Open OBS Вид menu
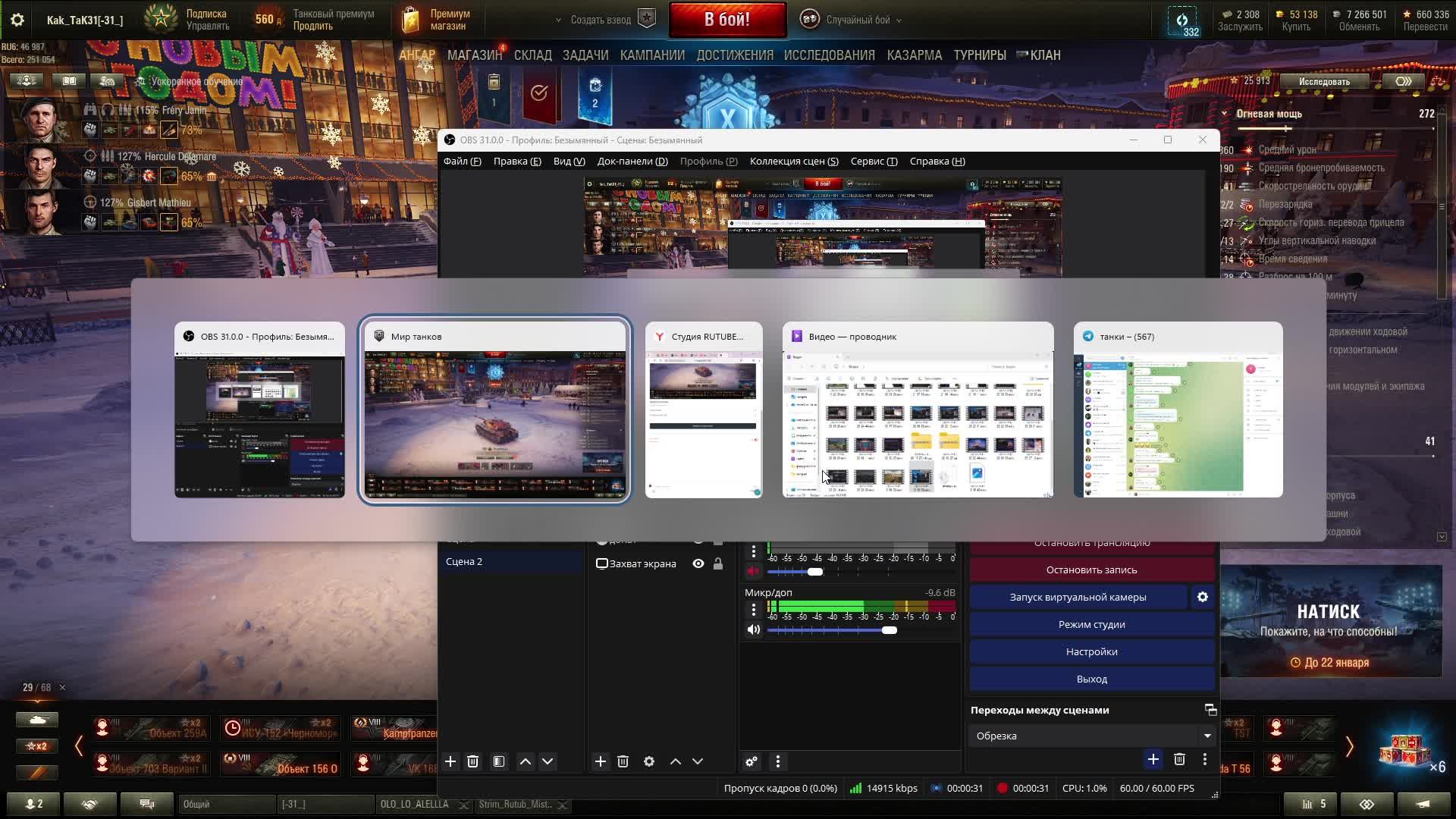The width and height of the screenshot is (1456, 819). point(570,161)
